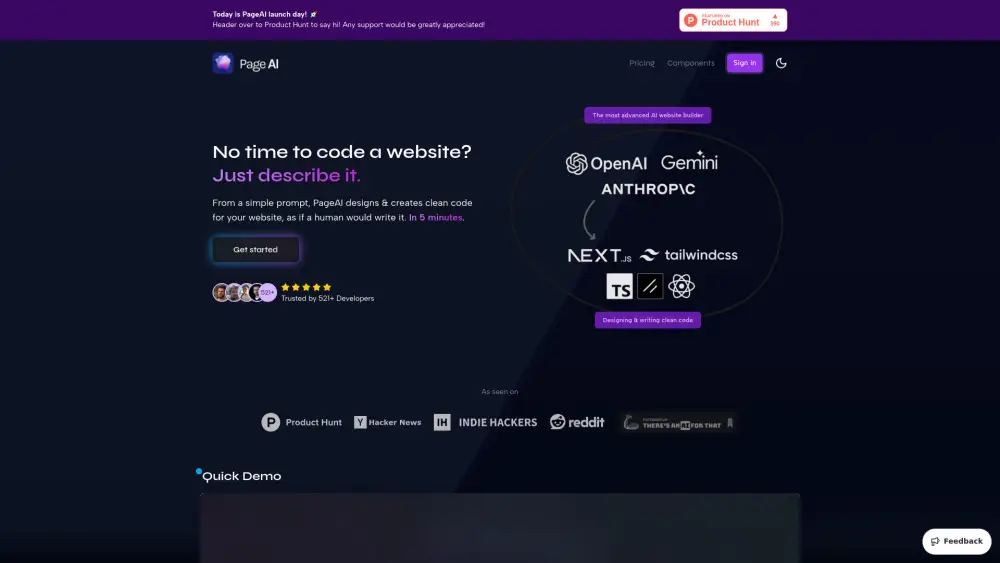Click the Anthropic logo
Screen dimensions: 1000x563
(648, 189)
